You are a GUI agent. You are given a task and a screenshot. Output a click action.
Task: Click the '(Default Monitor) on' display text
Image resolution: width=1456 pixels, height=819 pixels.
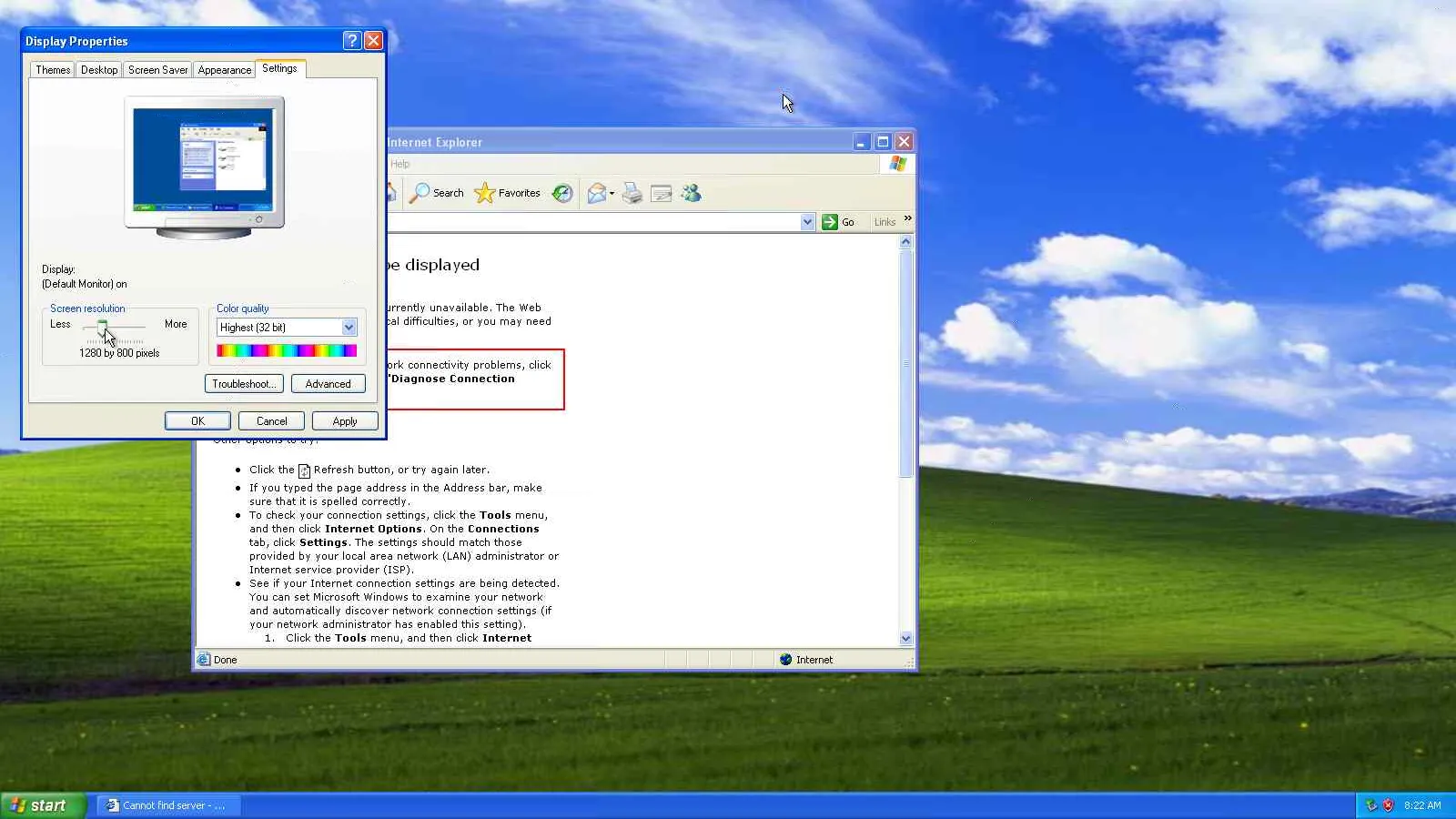(x=85, y=284)
